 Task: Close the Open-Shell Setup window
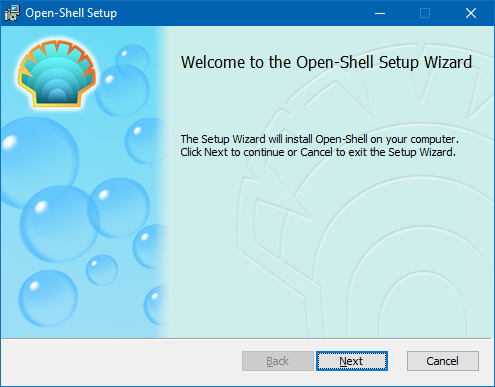pos(471,13)
